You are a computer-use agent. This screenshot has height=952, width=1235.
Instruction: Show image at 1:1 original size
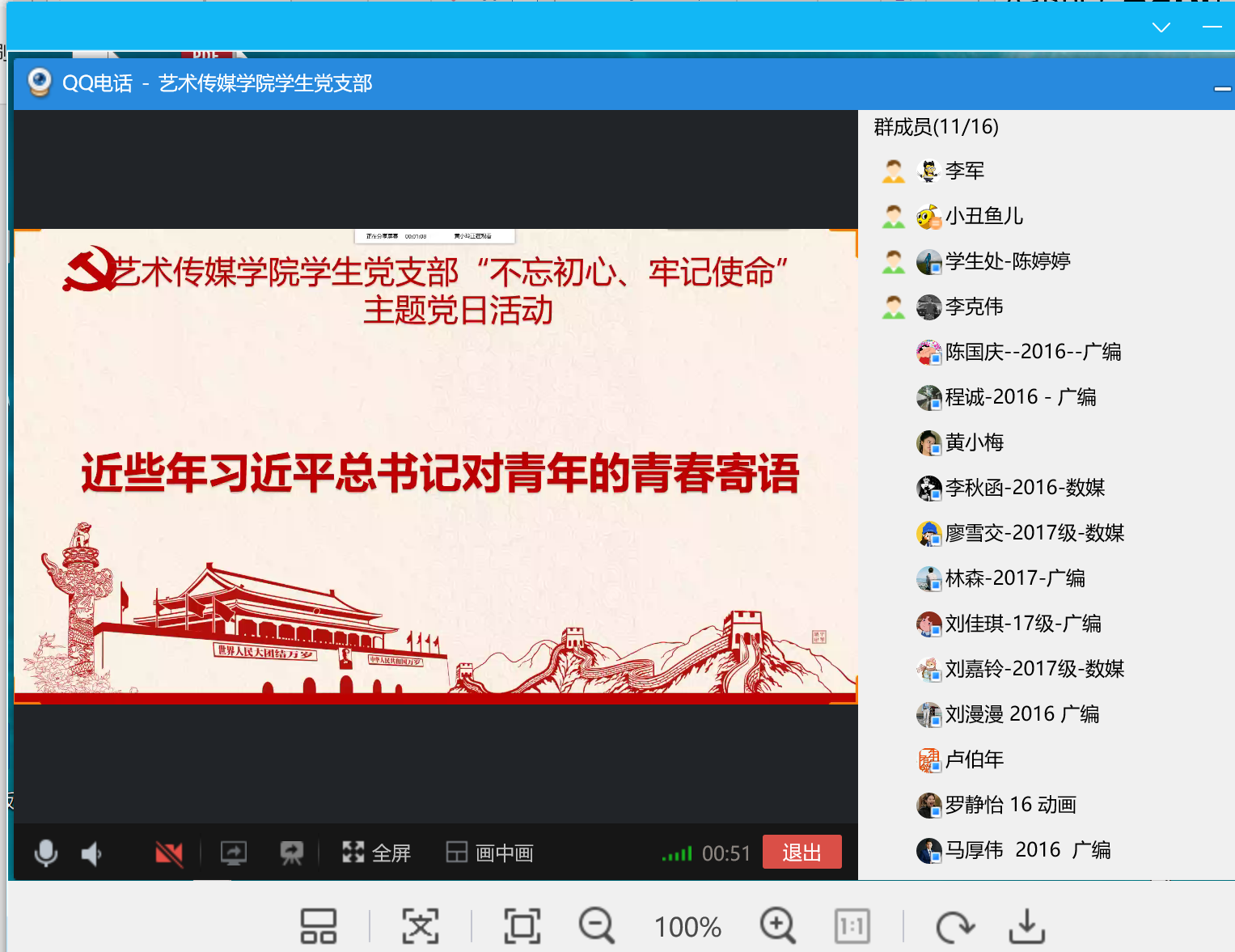[x=852, y=926]
